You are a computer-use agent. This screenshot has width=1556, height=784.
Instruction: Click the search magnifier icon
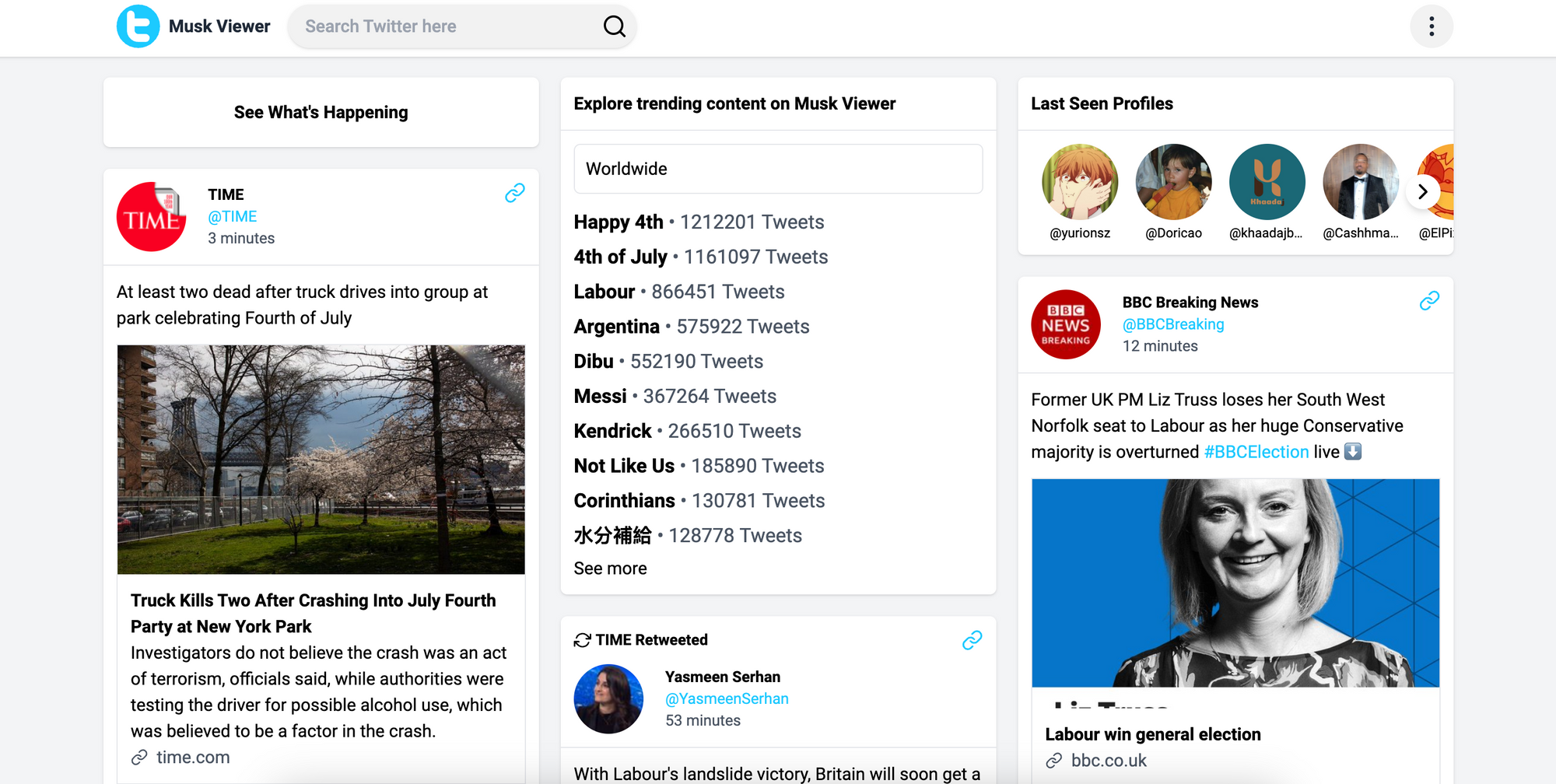pos(615,26)
